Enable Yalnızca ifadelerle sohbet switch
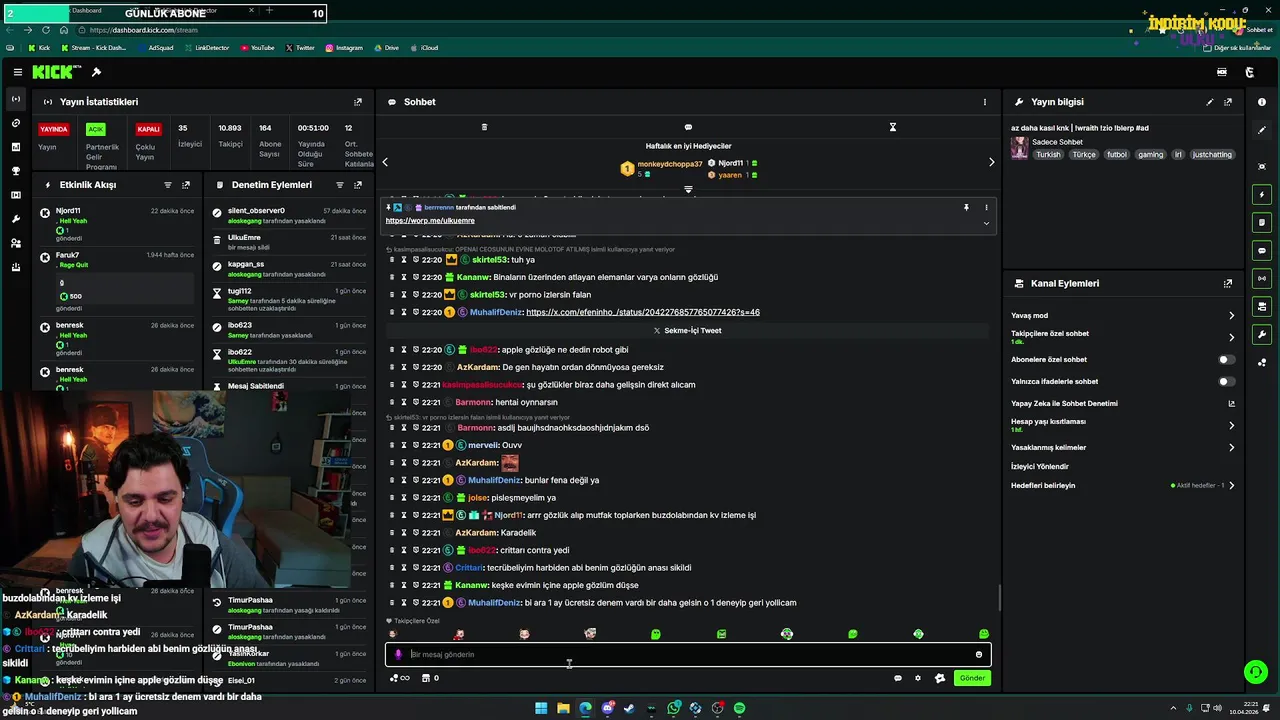 point(1226,381)
